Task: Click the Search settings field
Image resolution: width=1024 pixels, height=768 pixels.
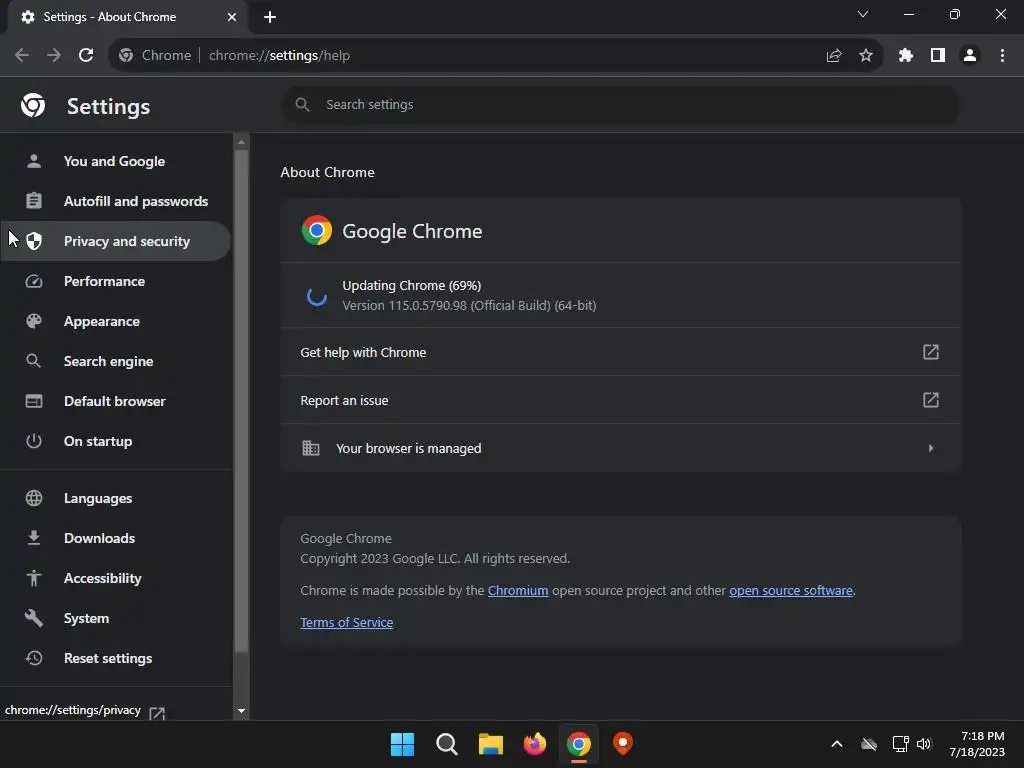Action: (x=620, y=104)
